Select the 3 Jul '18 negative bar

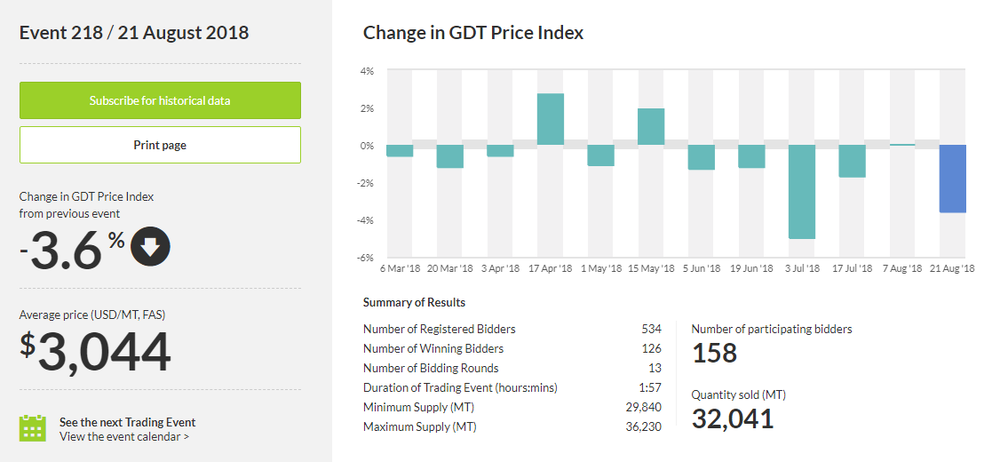point(802,192)
